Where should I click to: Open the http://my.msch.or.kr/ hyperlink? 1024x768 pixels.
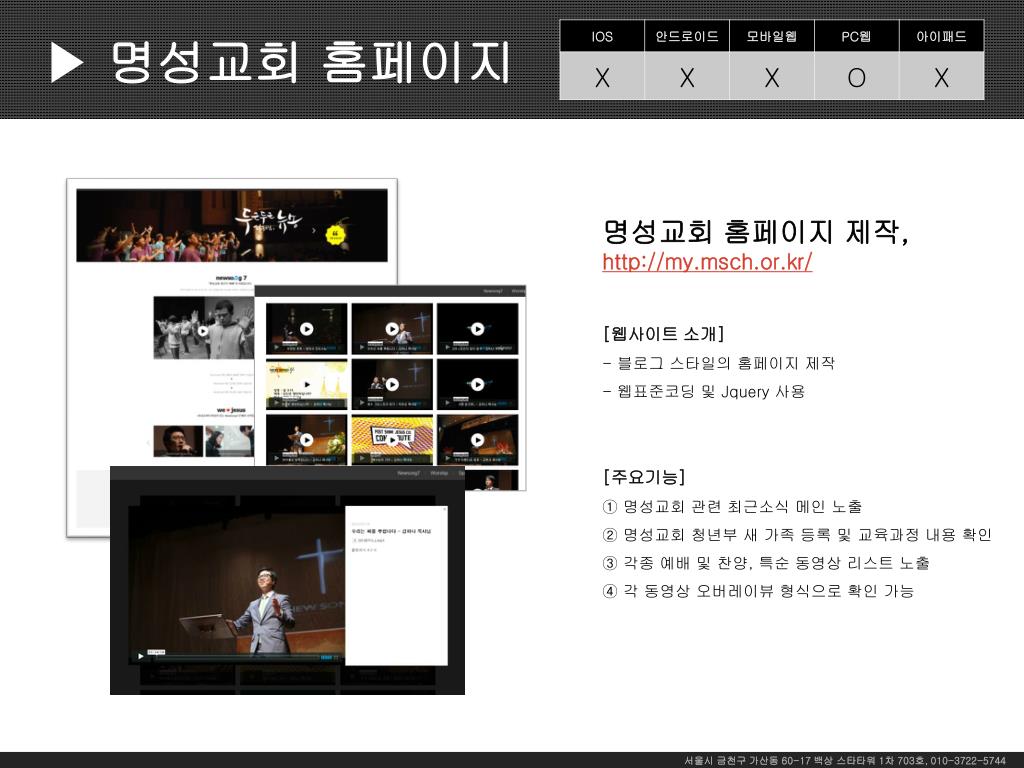[x=707, y=262]
